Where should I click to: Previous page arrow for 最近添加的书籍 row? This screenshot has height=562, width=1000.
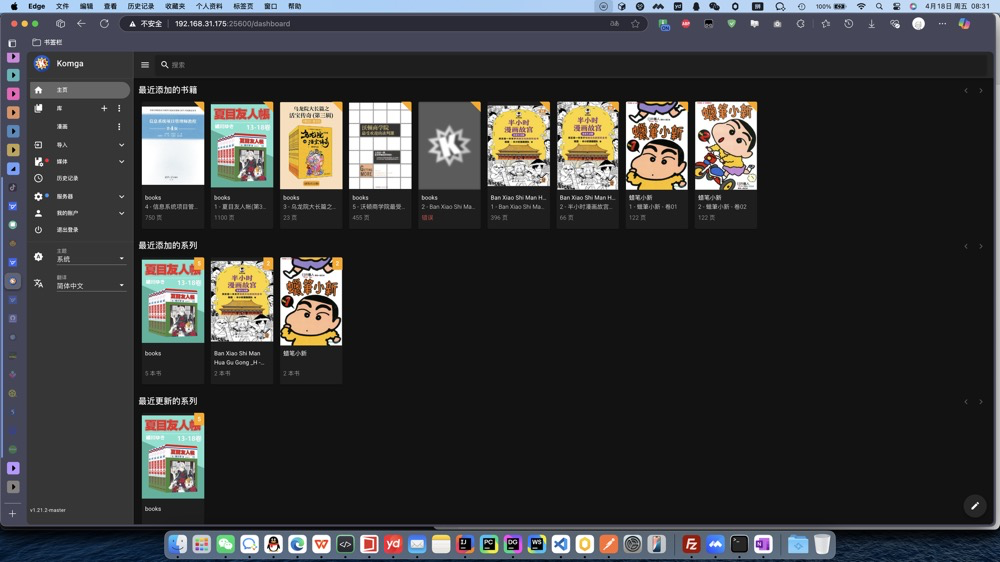[966, 91]
